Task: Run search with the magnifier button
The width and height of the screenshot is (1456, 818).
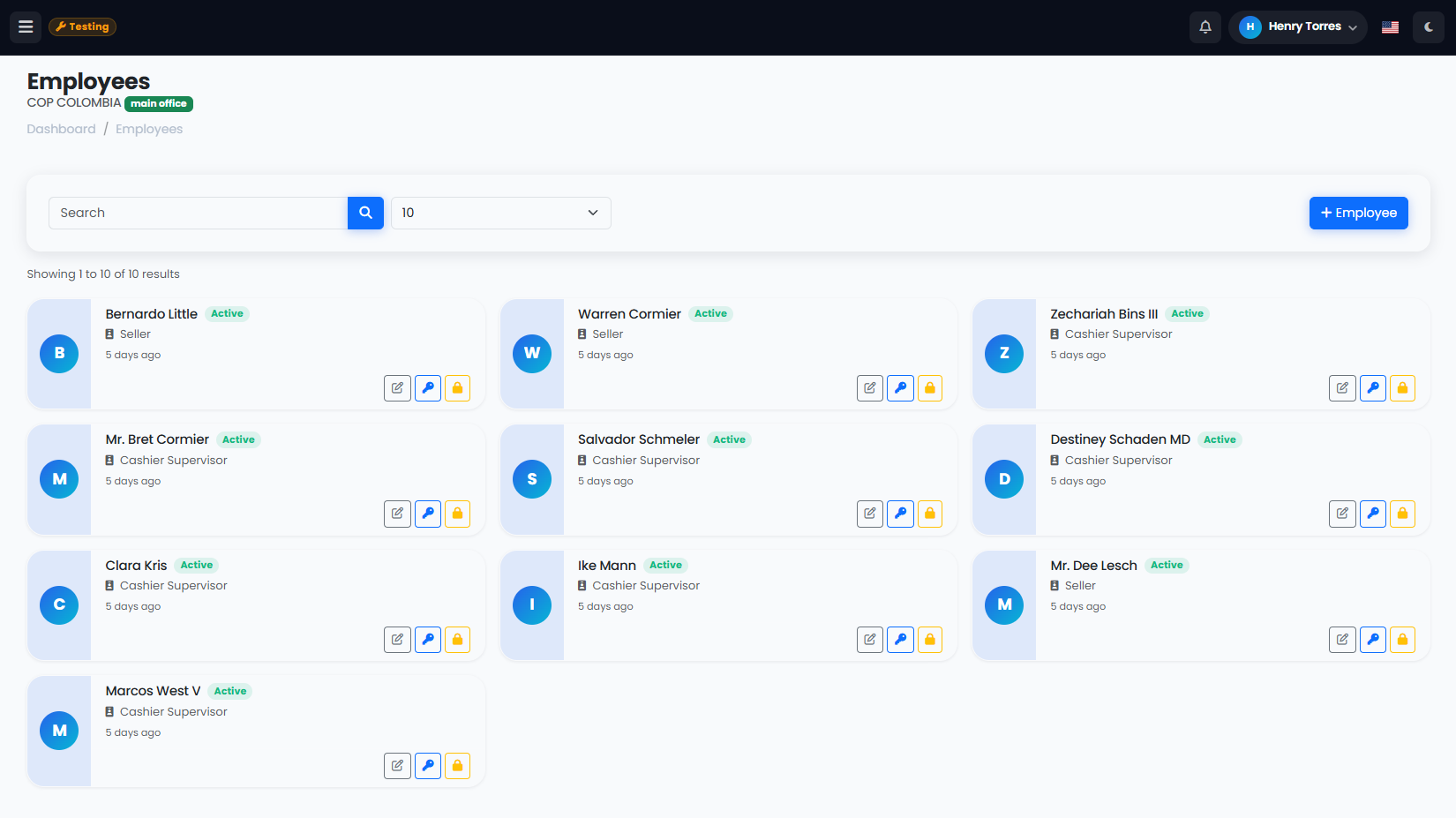Action: (x=365, y=213)
